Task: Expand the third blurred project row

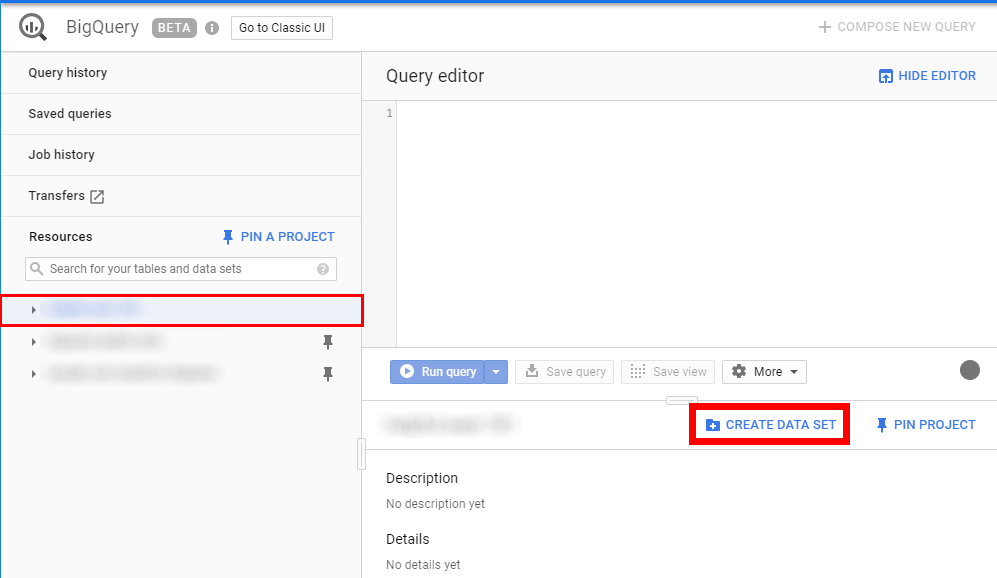Action: click(33, 374)
